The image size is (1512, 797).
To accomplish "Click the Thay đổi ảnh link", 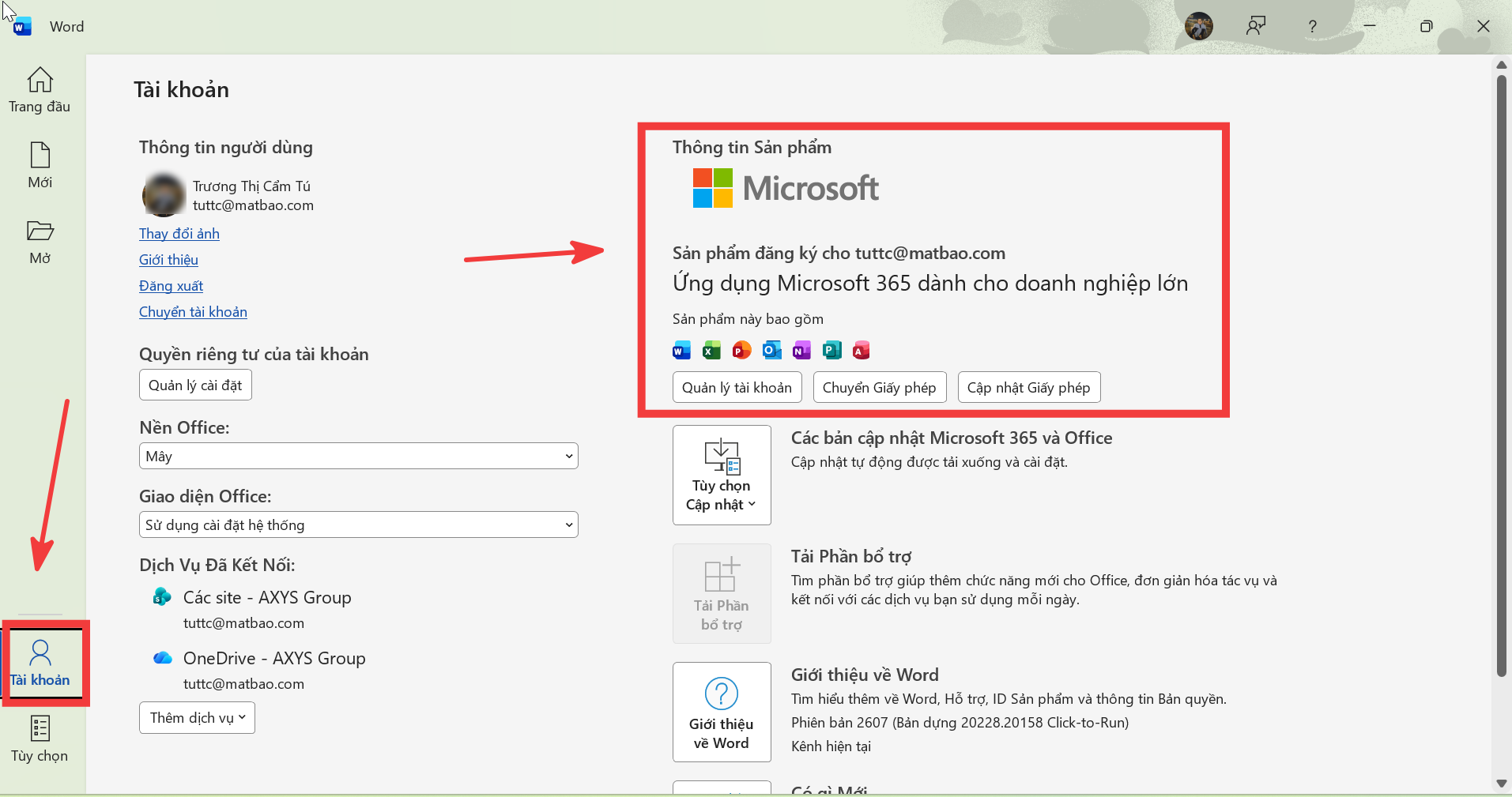I will pos(179,234).
